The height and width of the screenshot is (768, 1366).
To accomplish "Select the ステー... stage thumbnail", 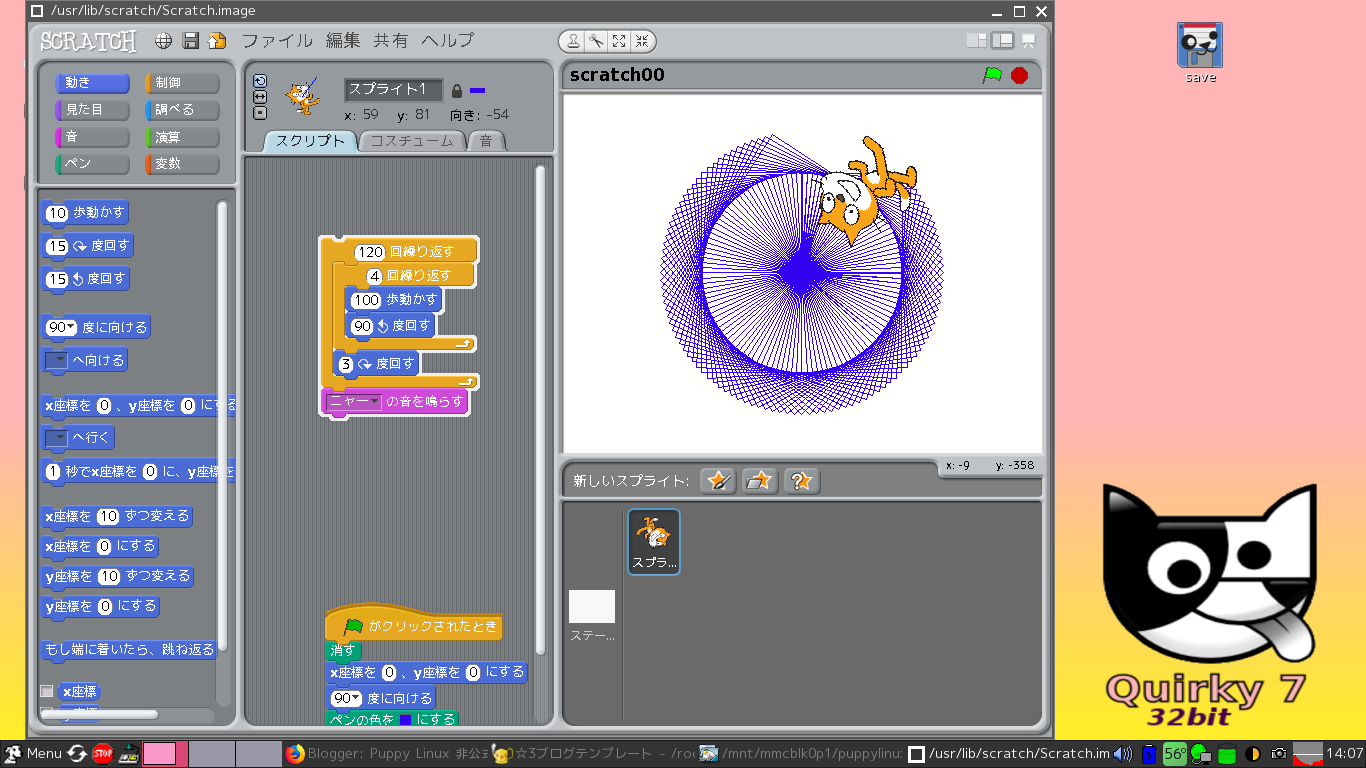I will [592, 615].
